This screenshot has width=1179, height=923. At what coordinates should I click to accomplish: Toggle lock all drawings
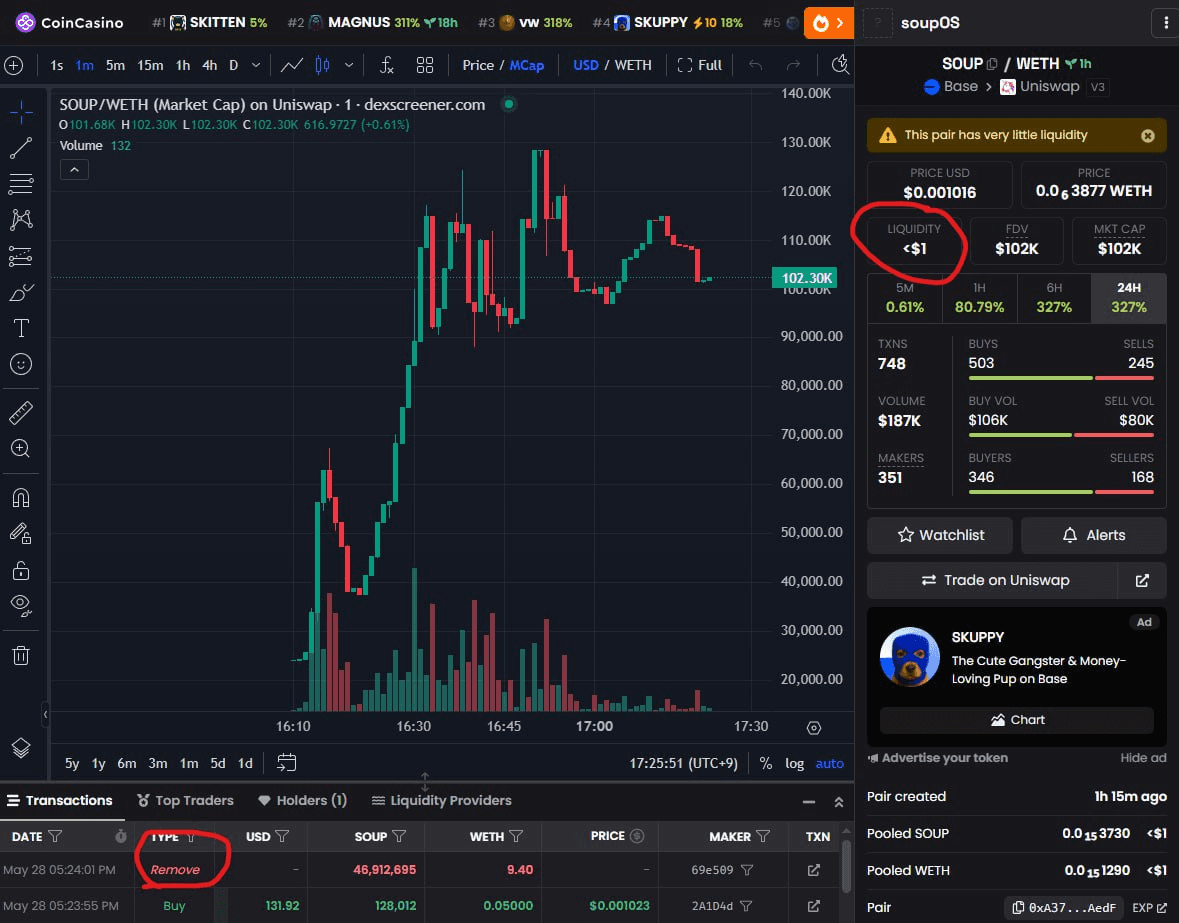[x=21, y=571]
